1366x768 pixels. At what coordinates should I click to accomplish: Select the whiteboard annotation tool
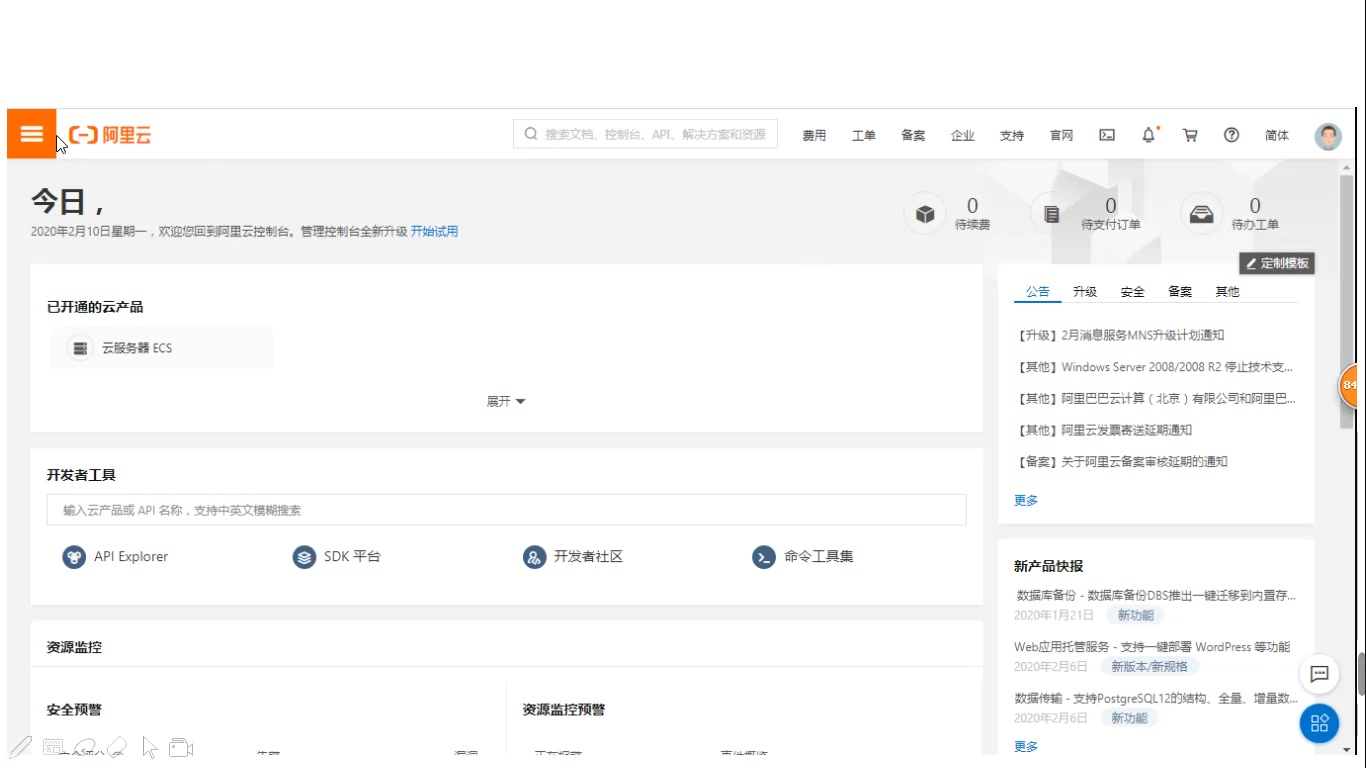coord(53,746)
